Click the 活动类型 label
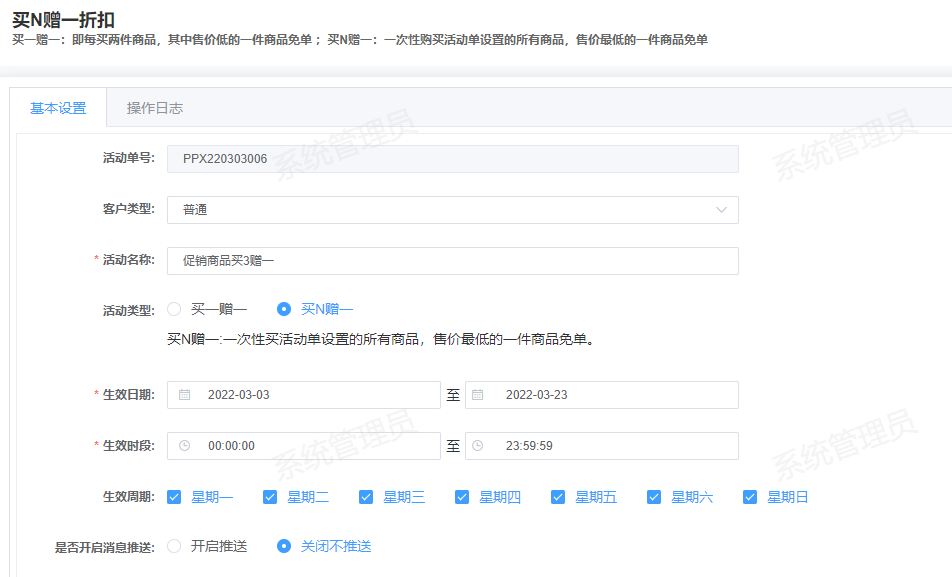 coord(129,310)
